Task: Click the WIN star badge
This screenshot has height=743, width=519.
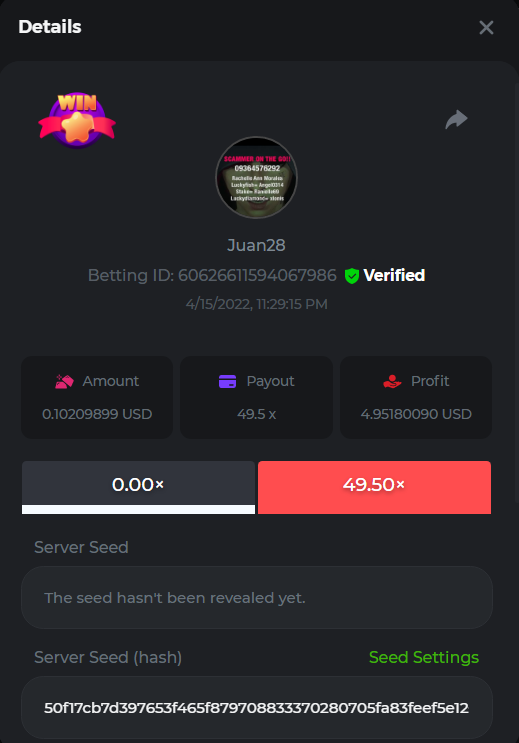Action: click(77, 120)
